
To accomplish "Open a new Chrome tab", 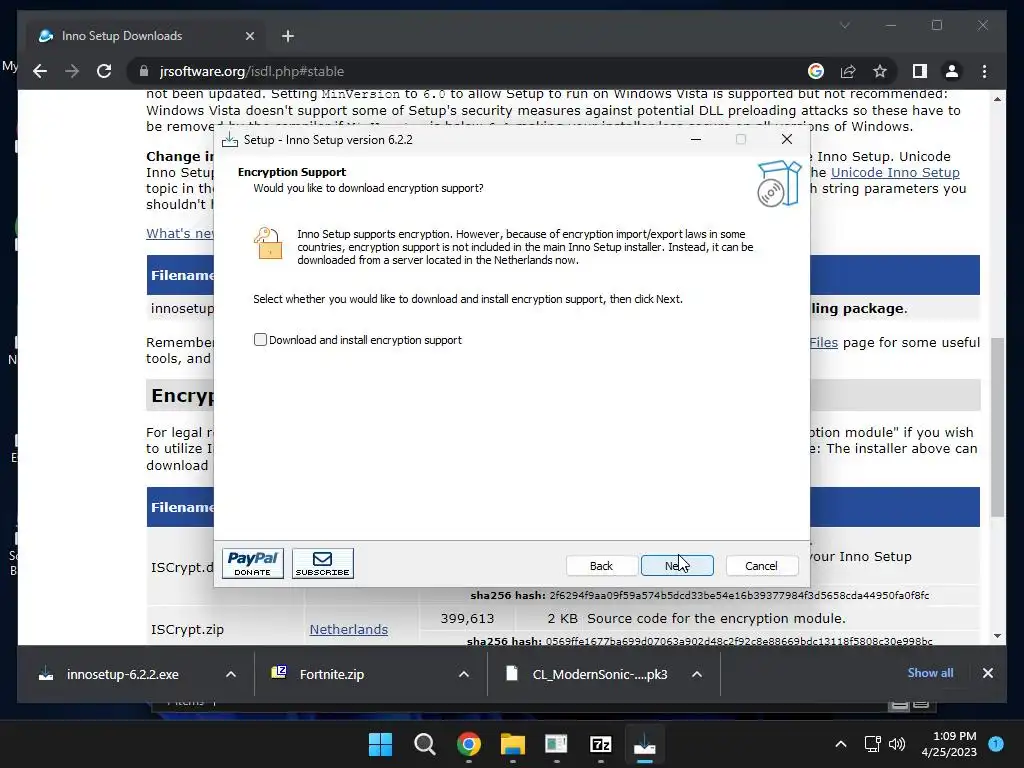I will [288, 36].
